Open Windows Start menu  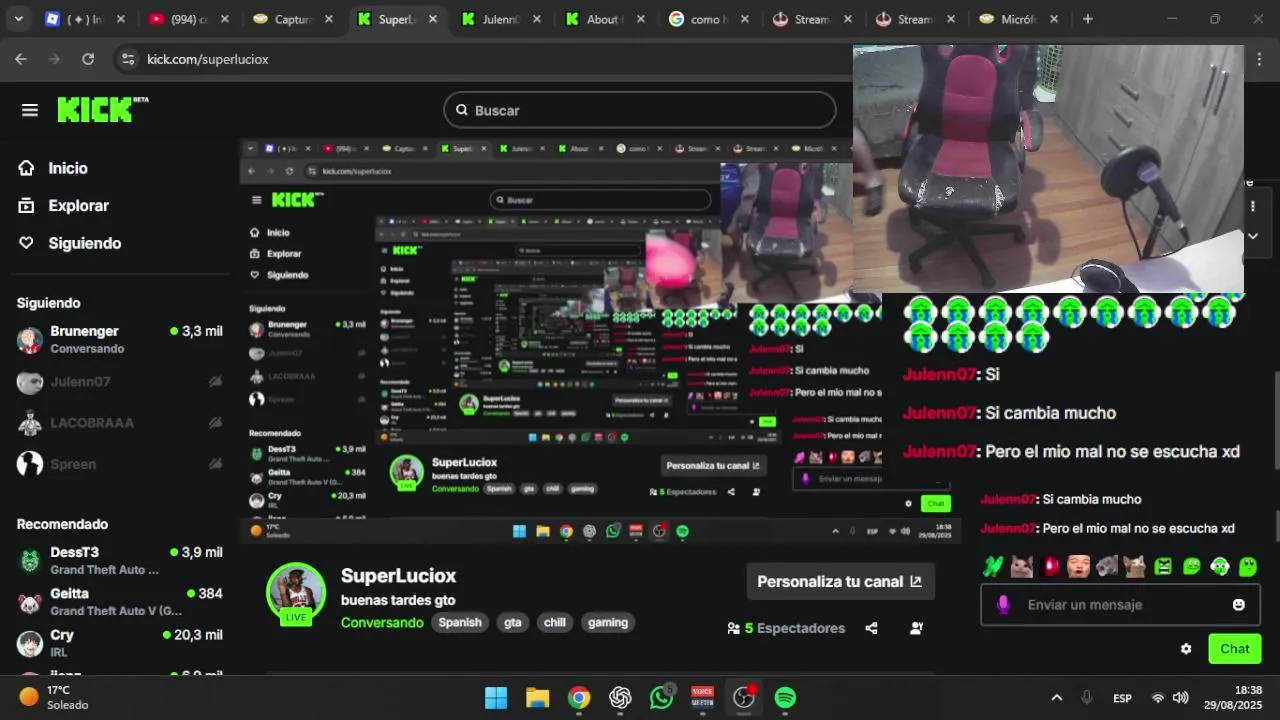pyautogui.click(x=495, y=698)
